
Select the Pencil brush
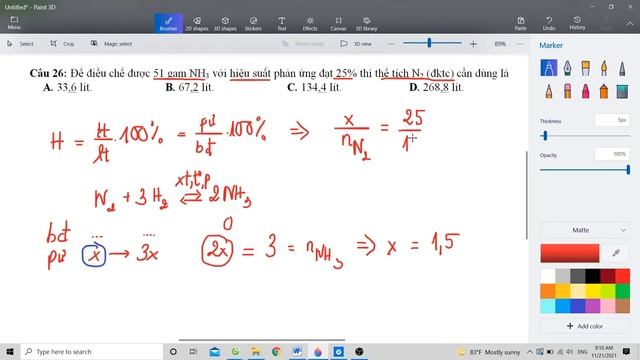tap(549, 91)
